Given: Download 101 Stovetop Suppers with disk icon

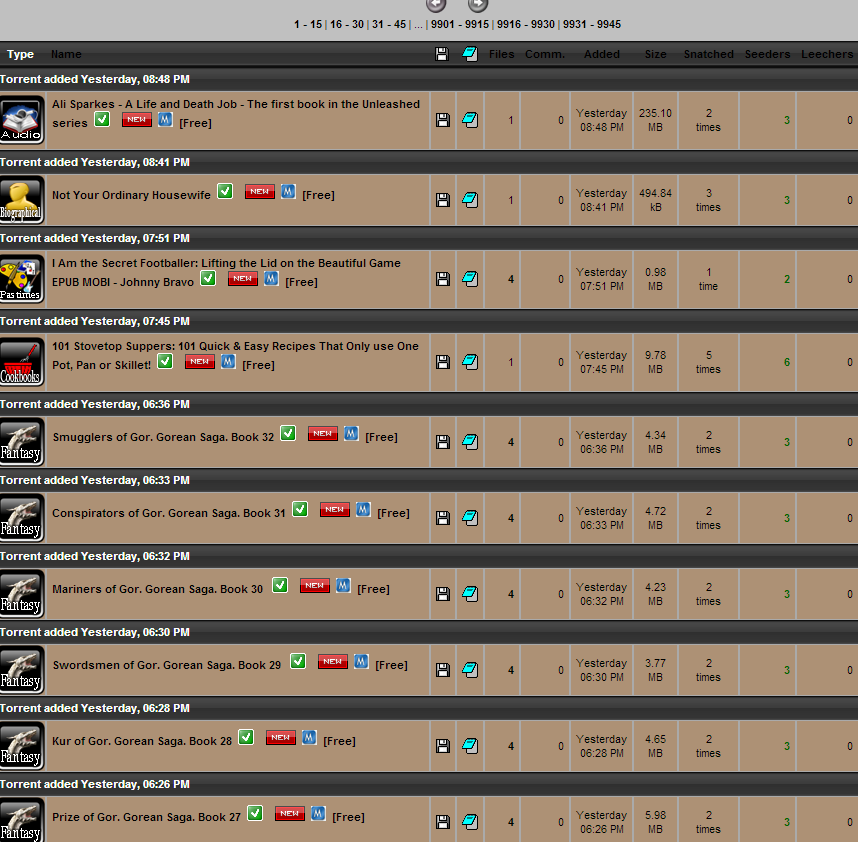Looking at the screenshot, I should click(443, 362).
